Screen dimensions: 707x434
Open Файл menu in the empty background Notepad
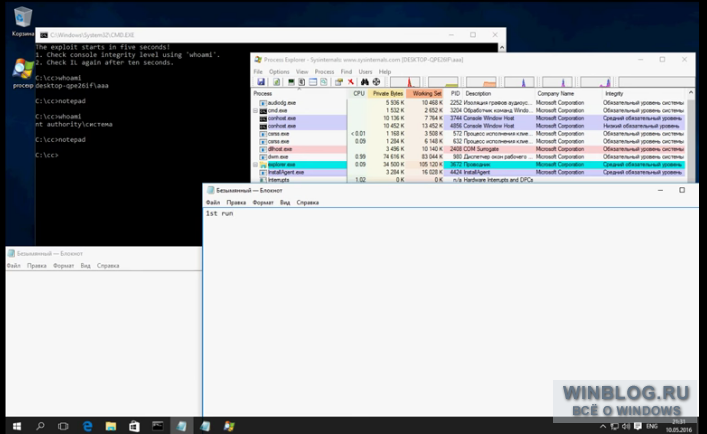(x=14, y=265)
